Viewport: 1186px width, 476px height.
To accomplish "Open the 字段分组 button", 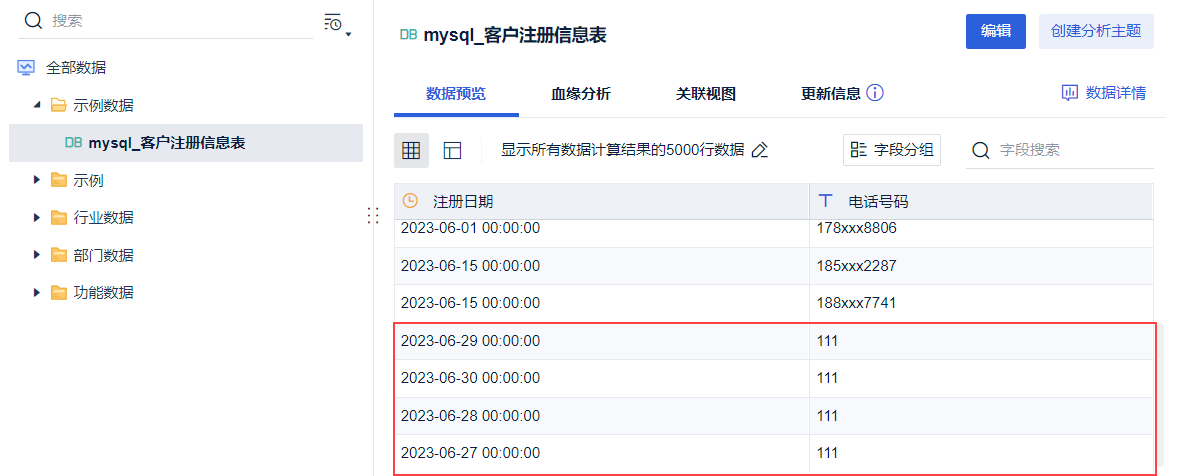I will click(892, 150).
